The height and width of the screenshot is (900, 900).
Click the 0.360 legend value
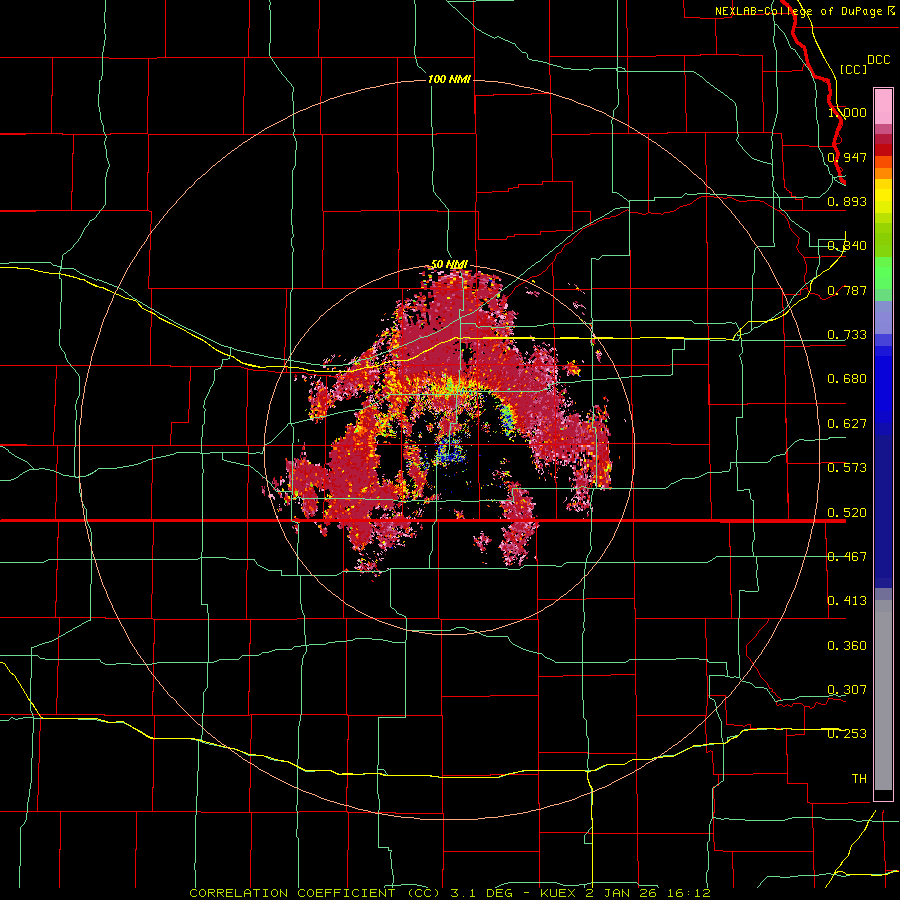coord(847,646)
